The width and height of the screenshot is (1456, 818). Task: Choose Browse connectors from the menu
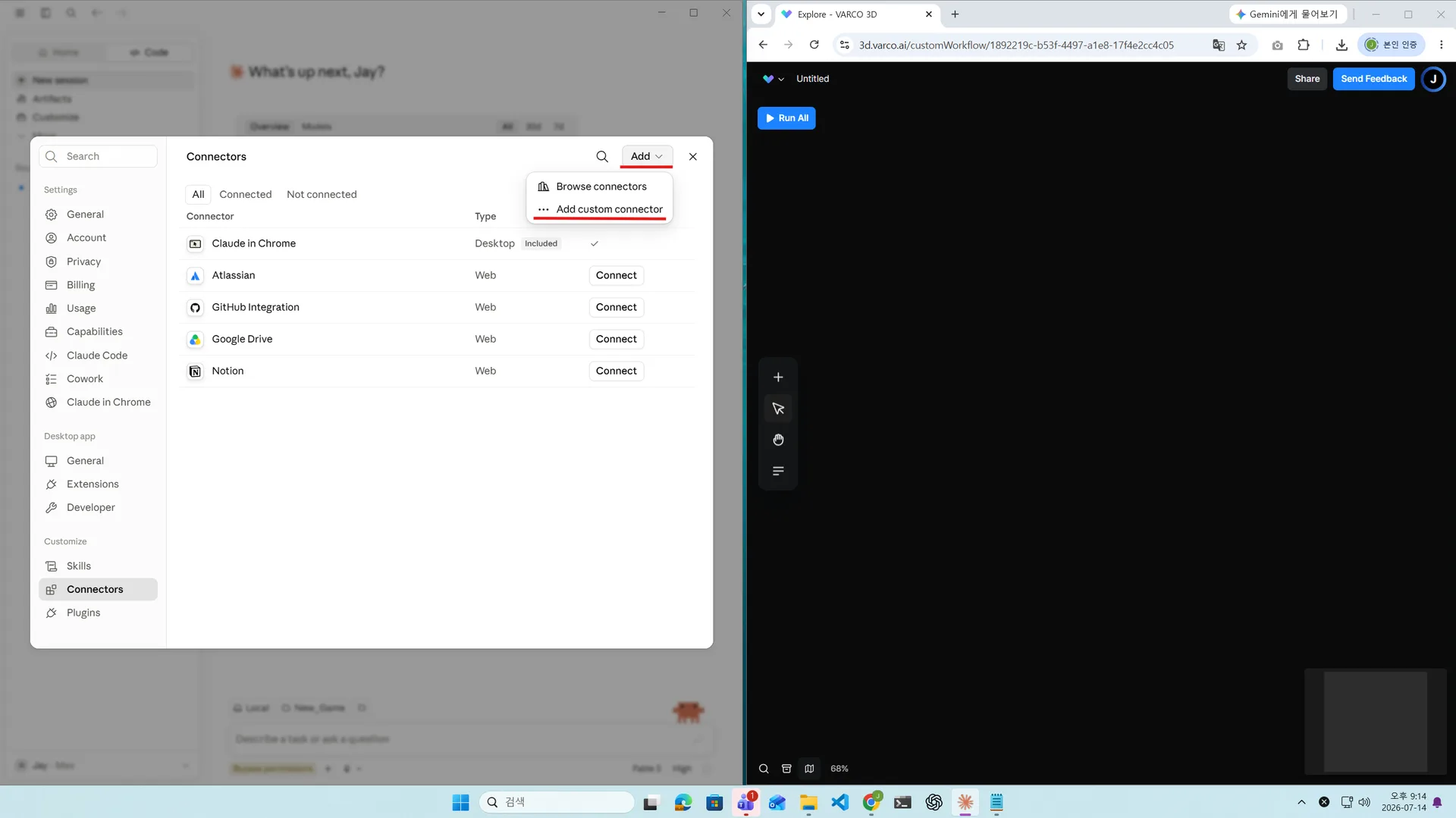(x=599, y=186)
